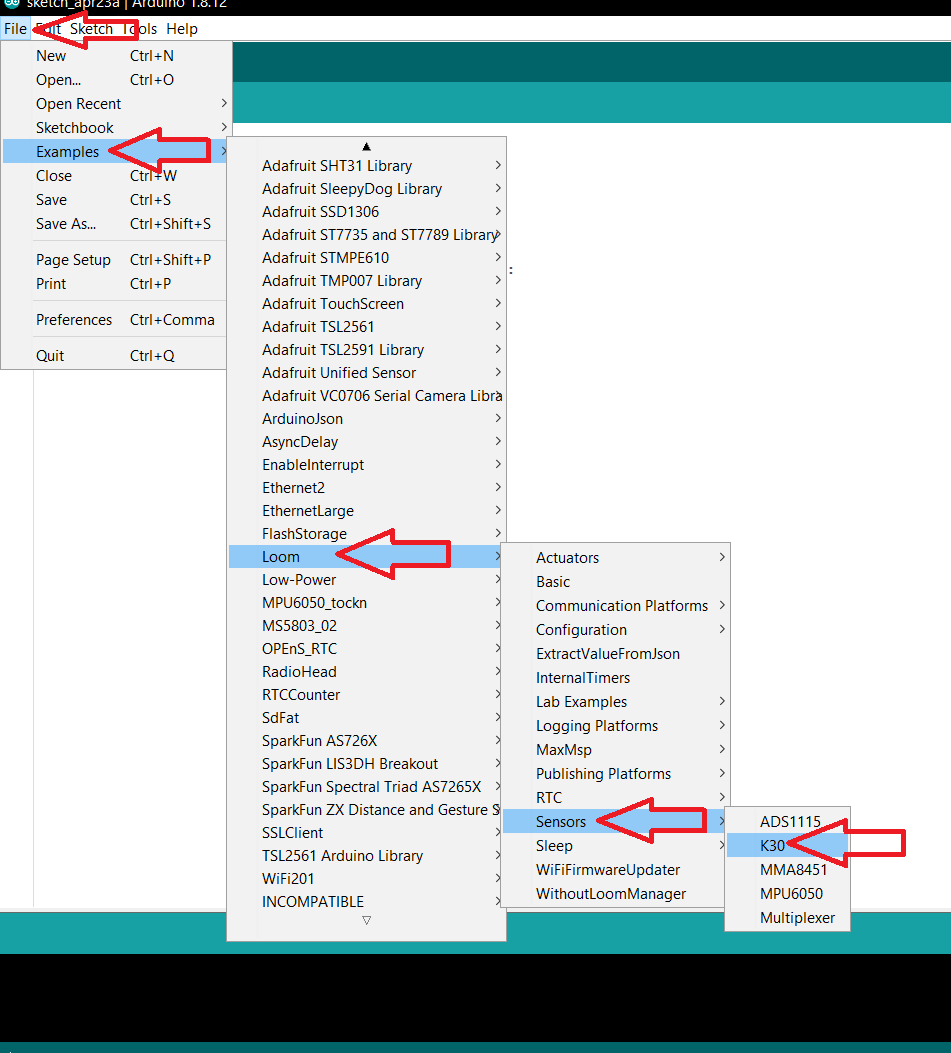Open the Help menu
This screenshot has width=951, height=1053.
click(x=181, y=29)
